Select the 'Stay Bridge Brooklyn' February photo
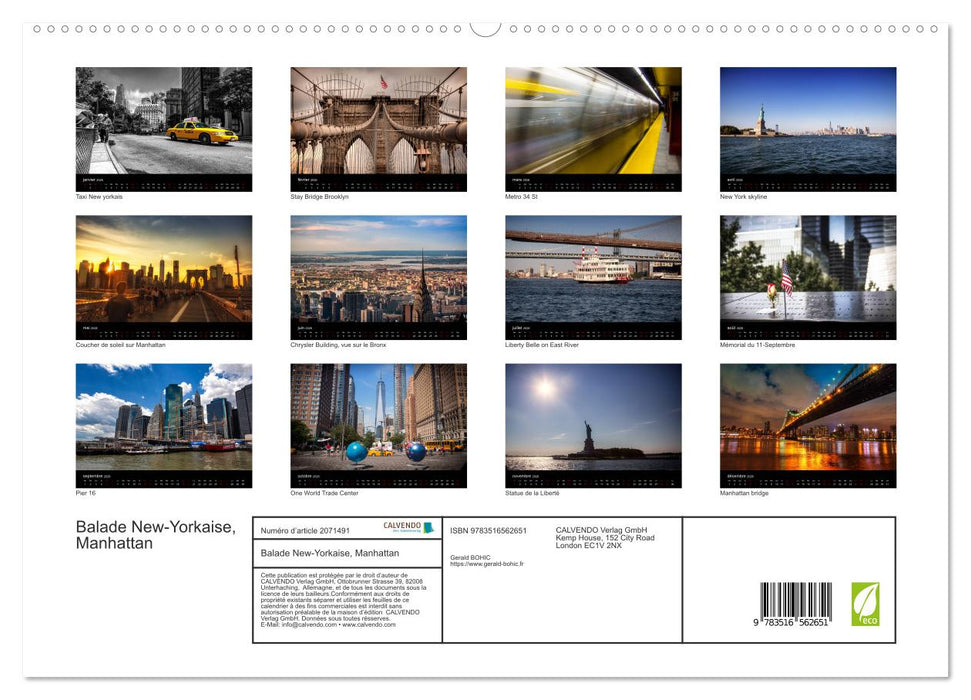Screen dimensions: 971x700 coord(378,125)
